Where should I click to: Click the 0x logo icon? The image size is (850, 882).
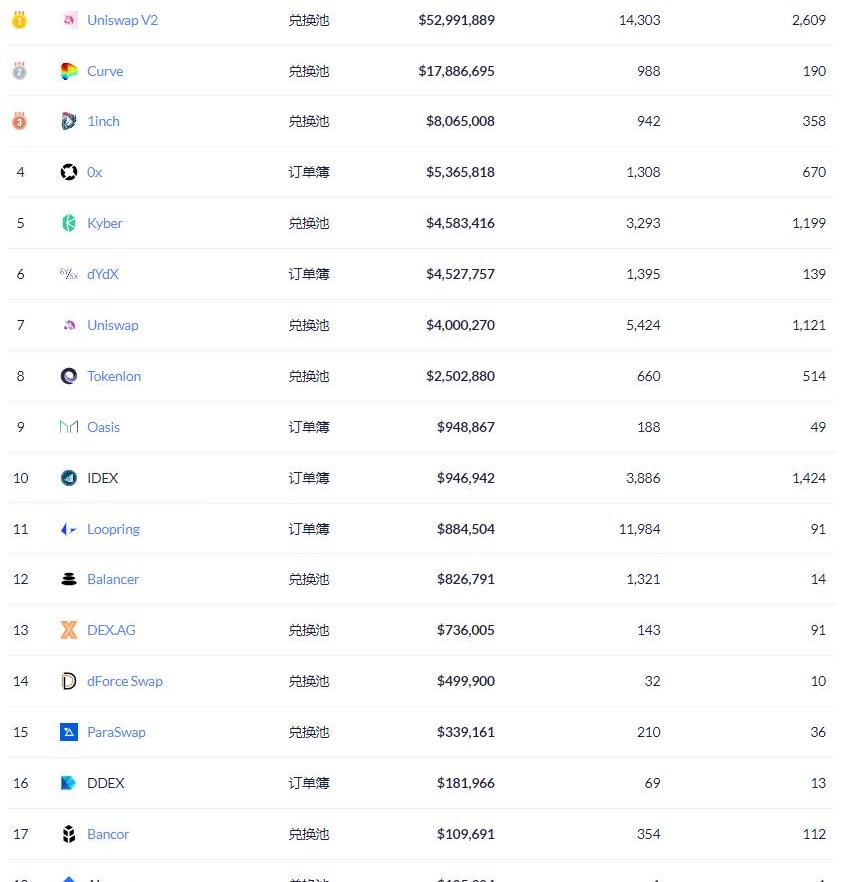click(69, 172)
